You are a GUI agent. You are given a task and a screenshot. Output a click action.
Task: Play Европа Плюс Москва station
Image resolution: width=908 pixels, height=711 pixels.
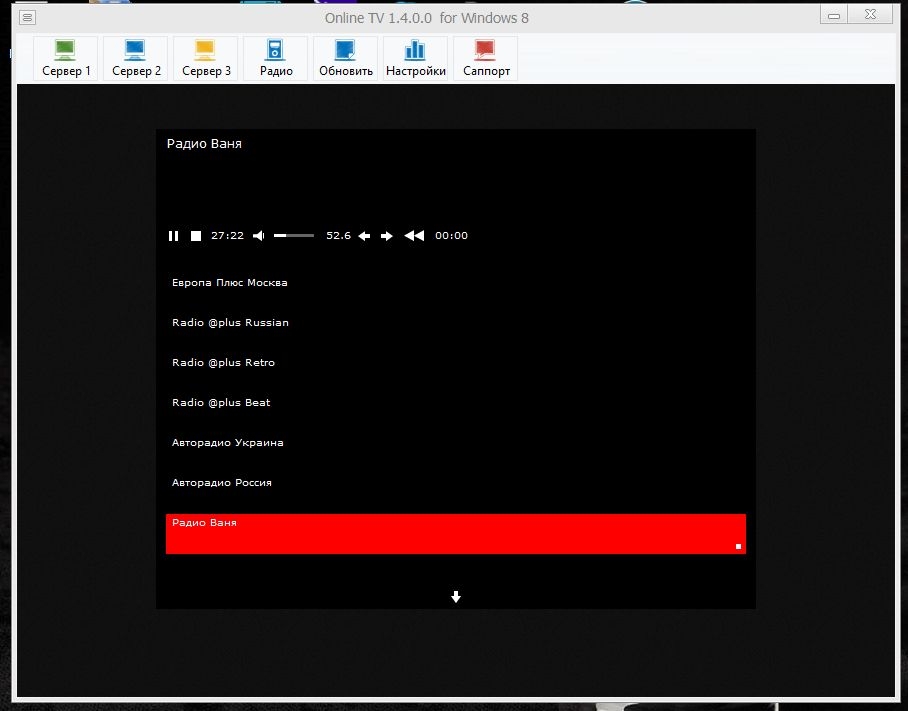[x=230, y=283]
